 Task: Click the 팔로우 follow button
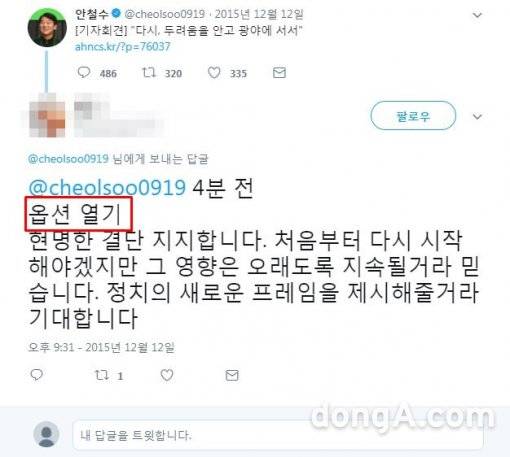pyautogui.click(x=413, y=116)
